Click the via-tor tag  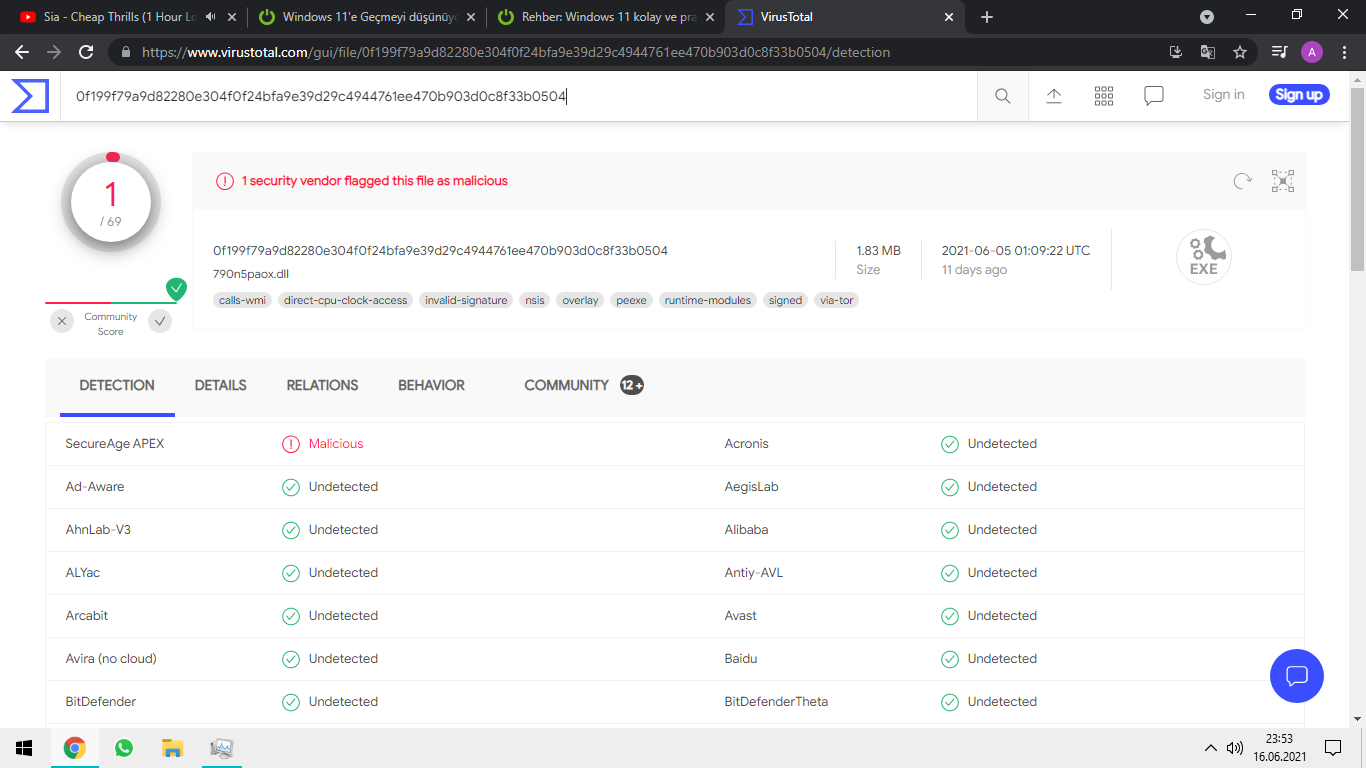pos(837,300)
